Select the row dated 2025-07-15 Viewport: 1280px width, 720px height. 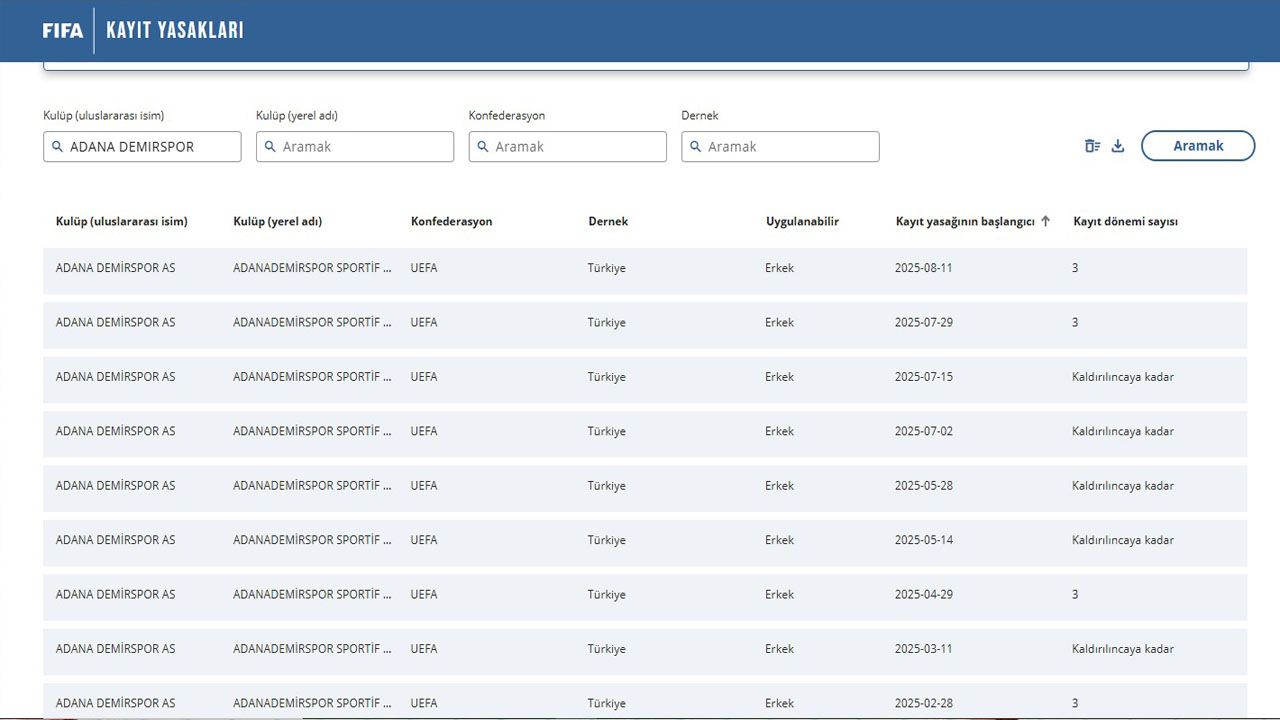point(645,377)
